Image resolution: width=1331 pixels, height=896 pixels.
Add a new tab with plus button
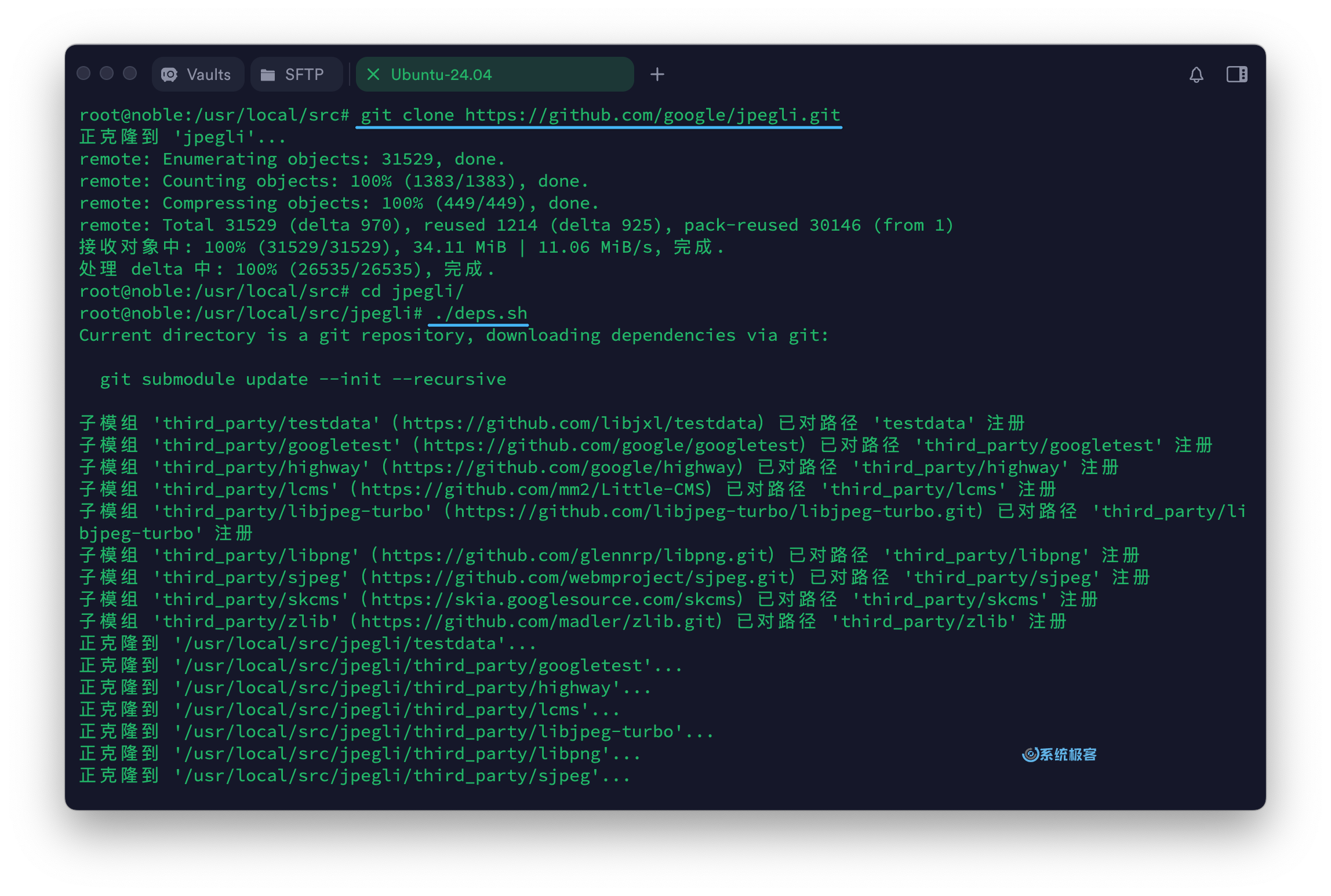pos(657,74)
